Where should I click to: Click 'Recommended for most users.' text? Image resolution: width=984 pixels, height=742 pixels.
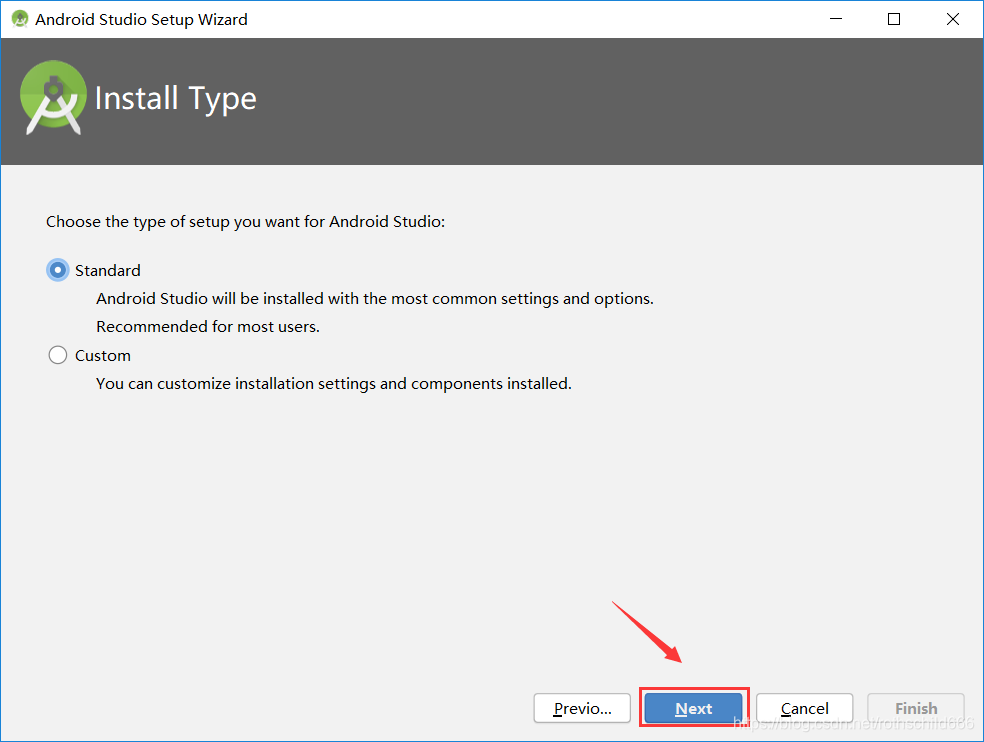tap(208, 326)
